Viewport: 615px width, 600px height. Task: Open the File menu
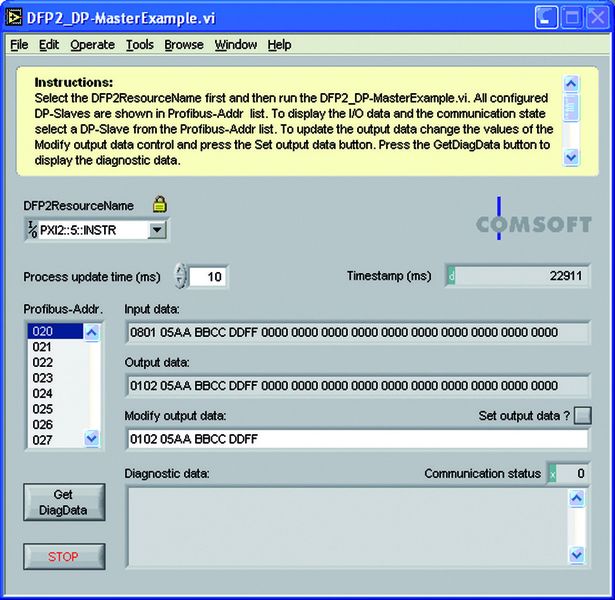(19, 45)
